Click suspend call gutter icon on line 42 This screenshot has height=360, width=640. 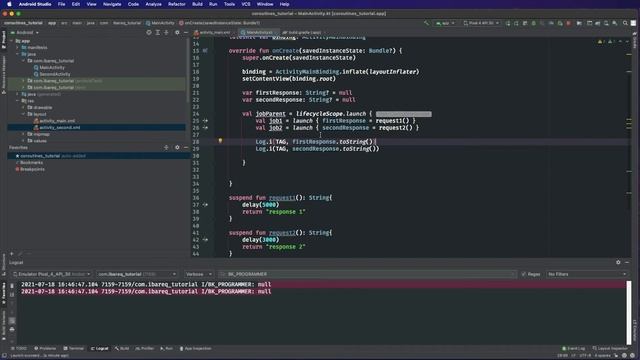(x=205, y=240)
